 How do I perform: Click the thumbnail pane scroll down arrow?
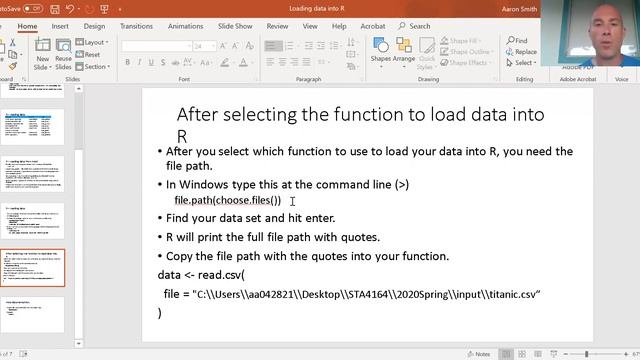click(79, 344)
